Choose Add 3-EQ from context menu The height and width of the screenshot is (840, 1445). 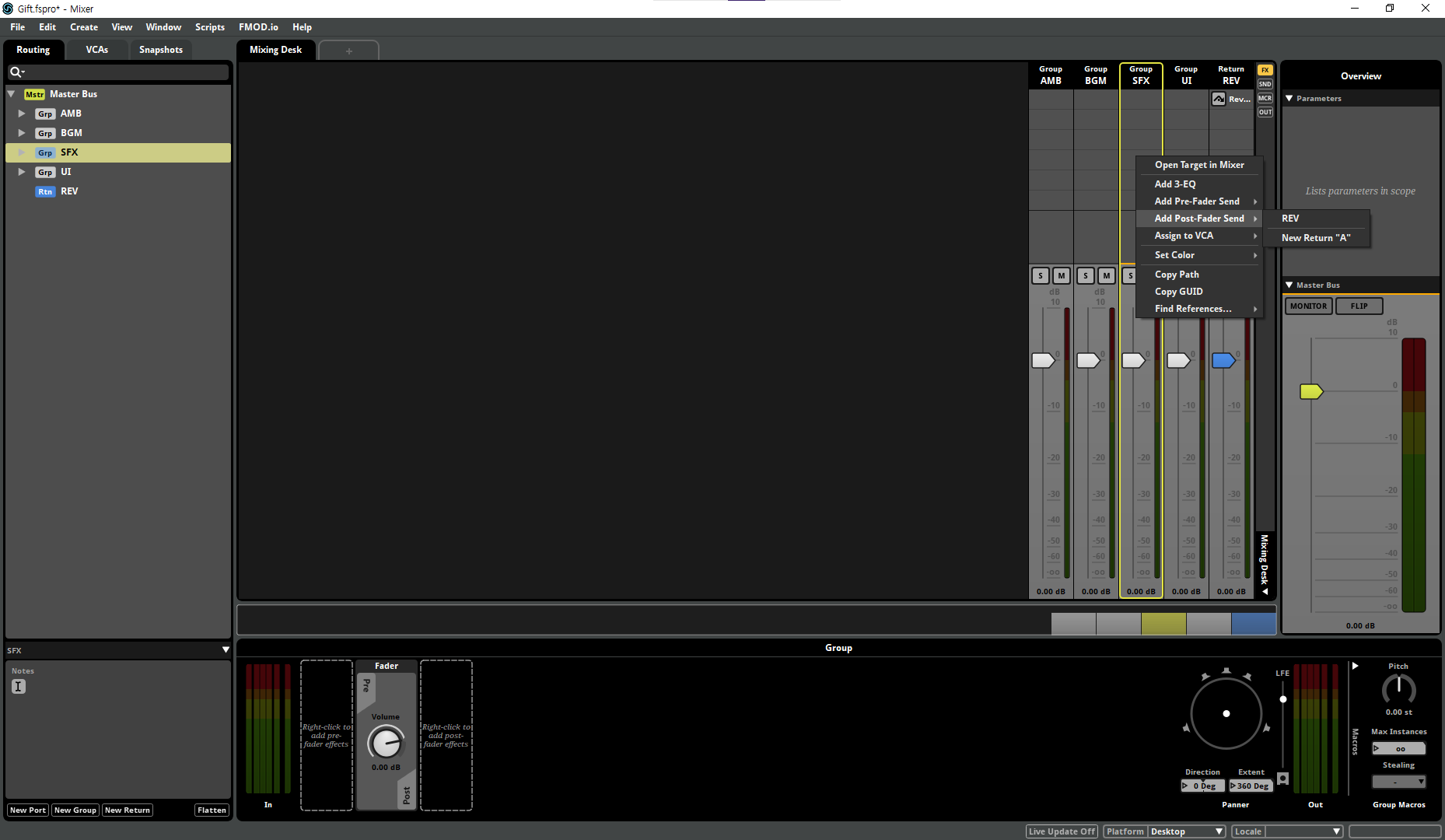coord(1198,184)
